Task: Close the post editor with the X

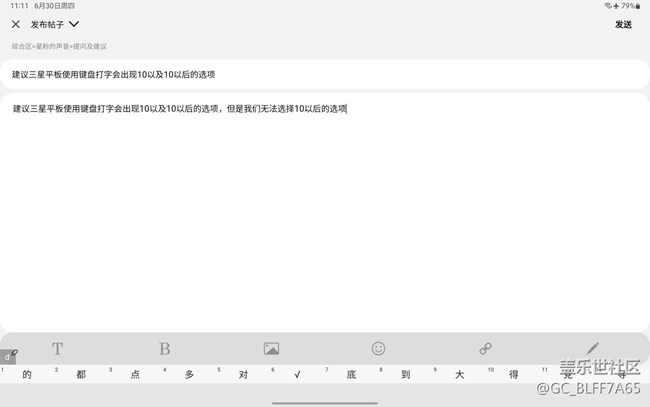Action: pyautogui.click(x=16, y=24)
